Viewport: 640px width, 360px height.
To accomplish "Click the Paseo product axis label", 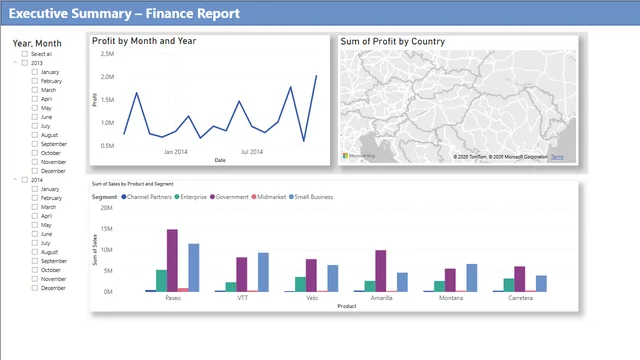I will [x=173, y=298].
